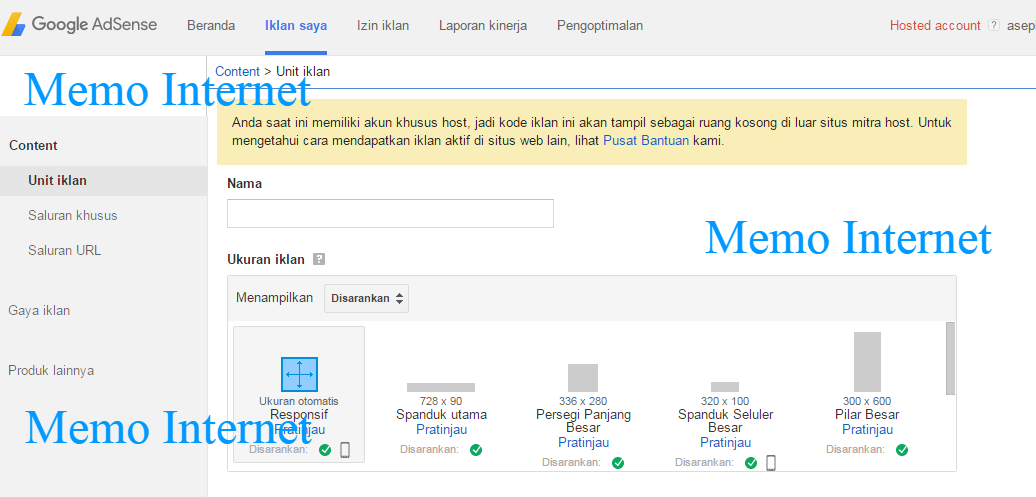Viewport: 1036px width, 497px height.
Task: Click the Content breadcrumb link
Action: (237, 71)
